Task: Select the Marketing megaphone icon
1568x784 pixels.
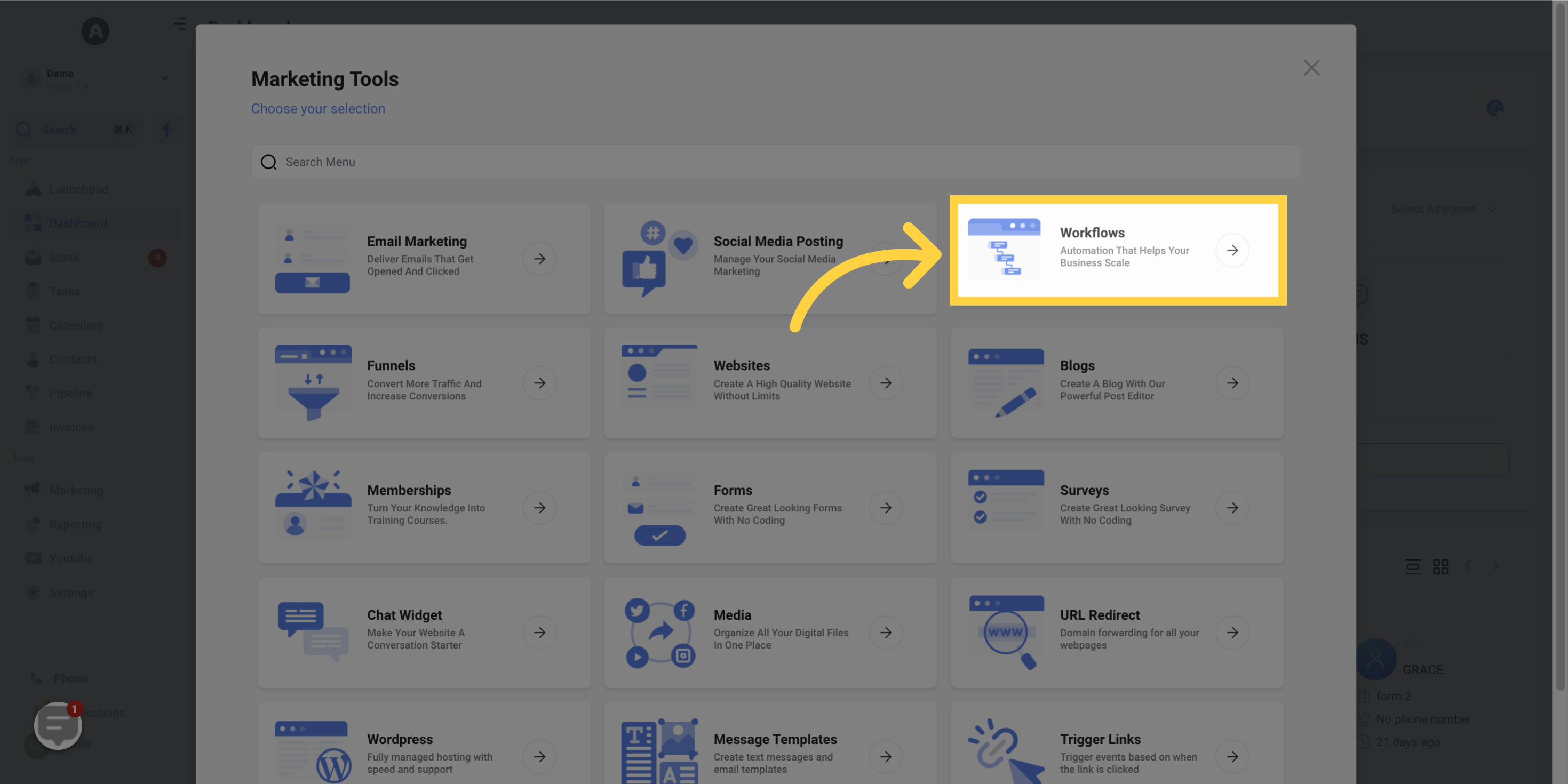Action: point(33,490)
